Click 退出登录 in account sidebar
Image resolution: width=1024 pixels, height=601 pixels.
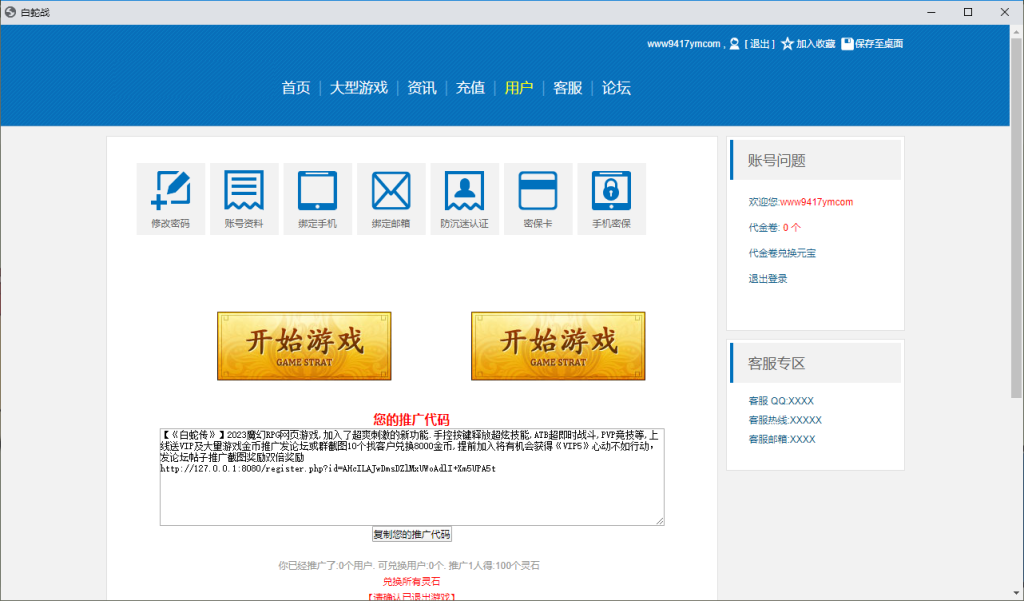pos(768,278)
